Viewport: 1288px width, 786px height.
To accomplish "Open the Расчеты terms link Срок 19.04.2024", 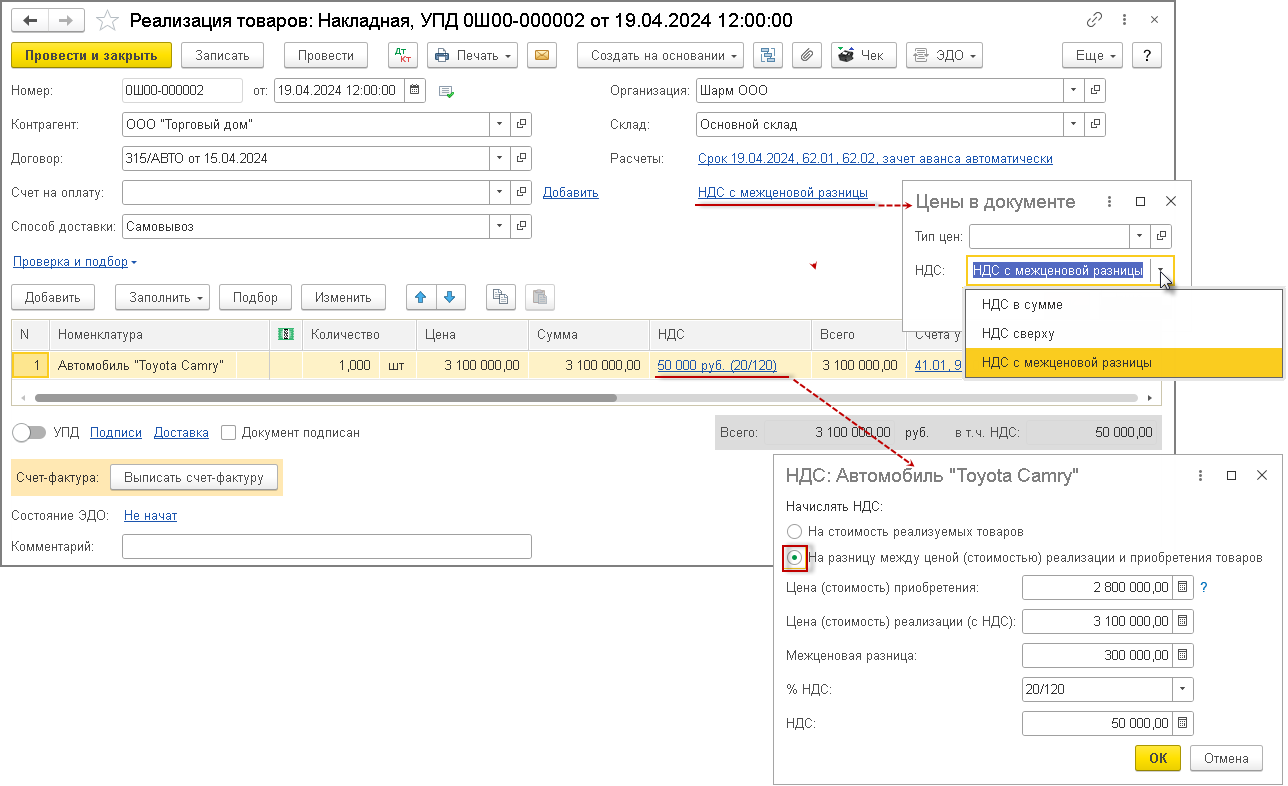I will pos(875,158).
